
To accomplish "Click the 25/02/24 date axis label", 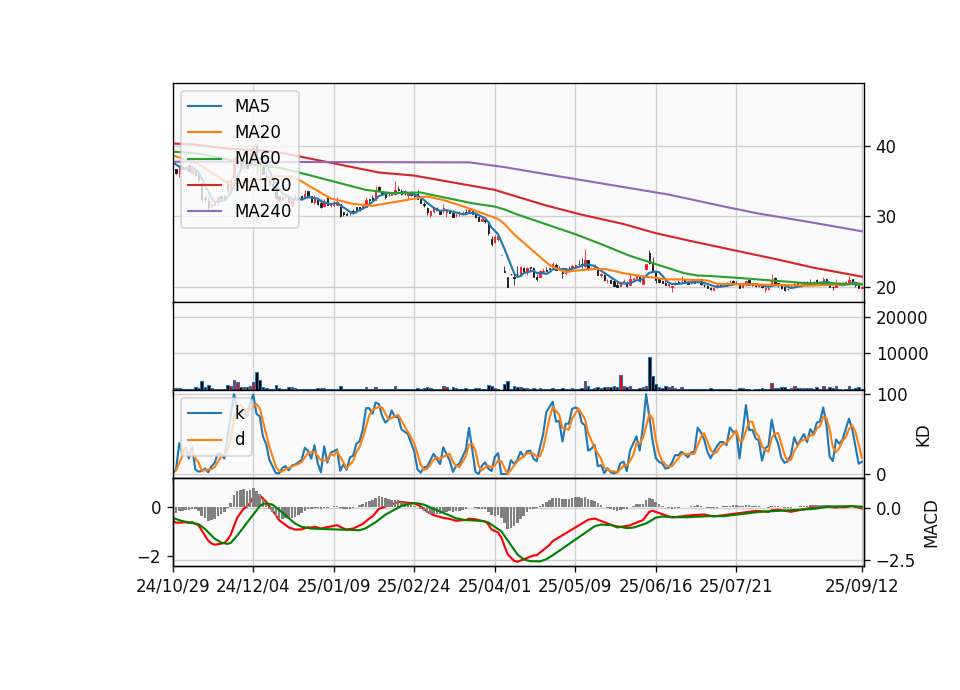I will (x=414, y=586).
